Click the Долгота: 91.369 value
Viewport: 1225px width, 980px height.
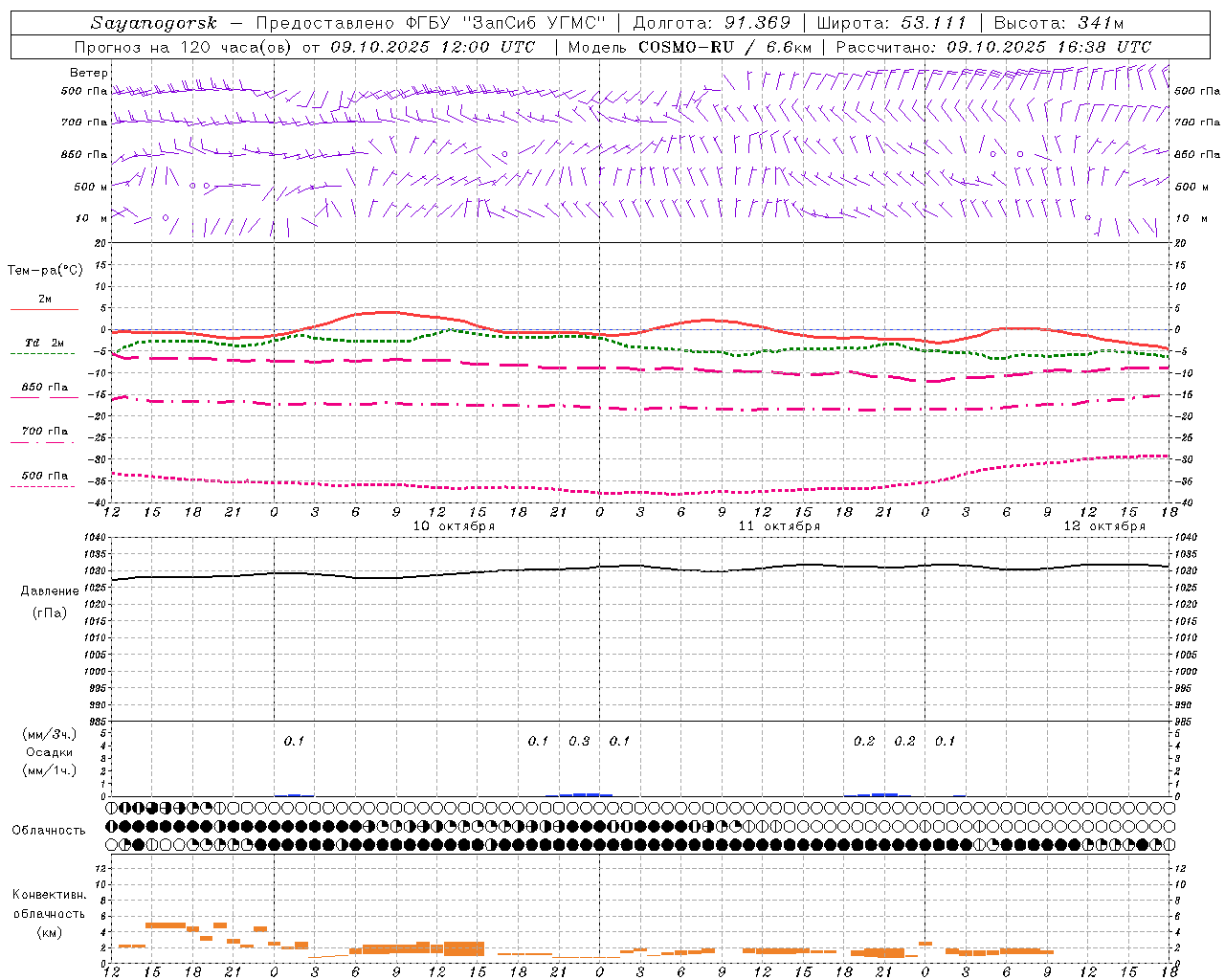coord(712,23)
